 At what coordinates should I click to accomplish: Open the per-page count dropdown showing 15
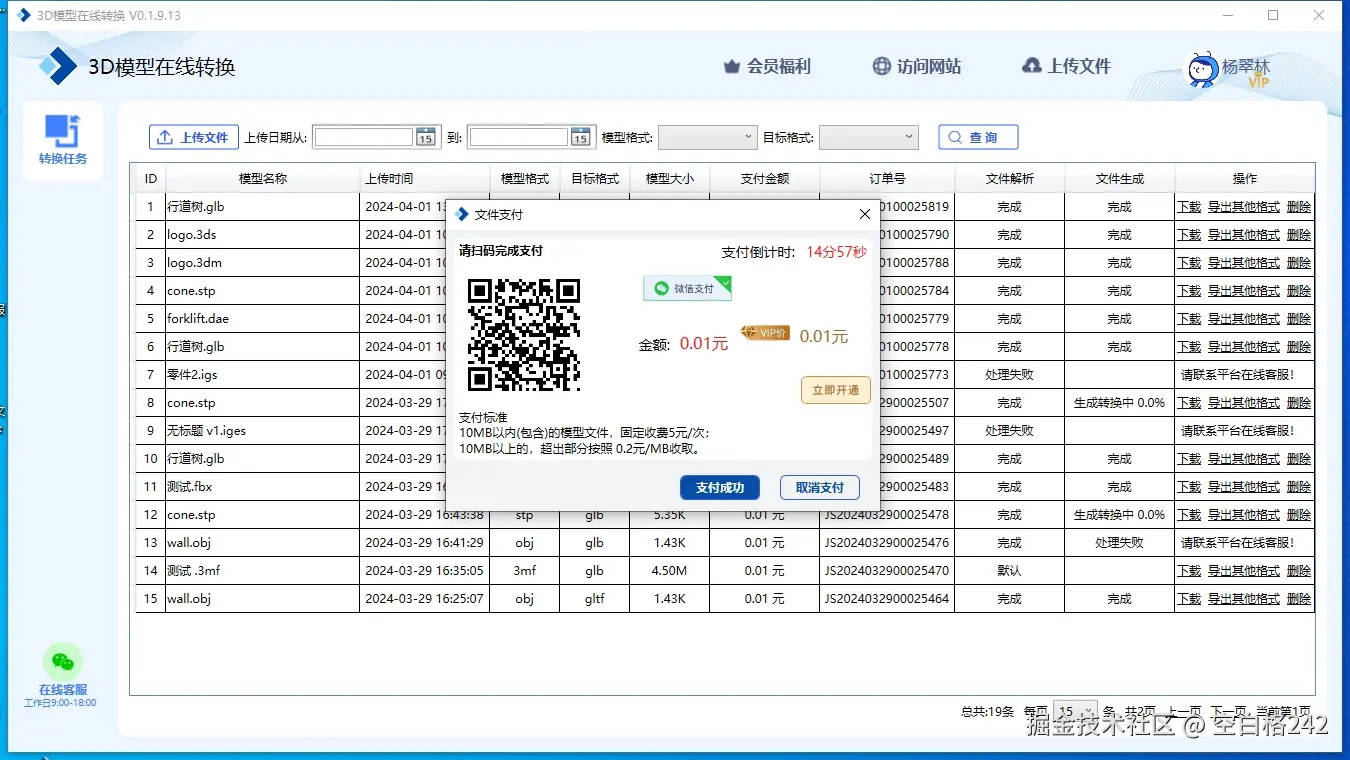[x=1076, y=710]
